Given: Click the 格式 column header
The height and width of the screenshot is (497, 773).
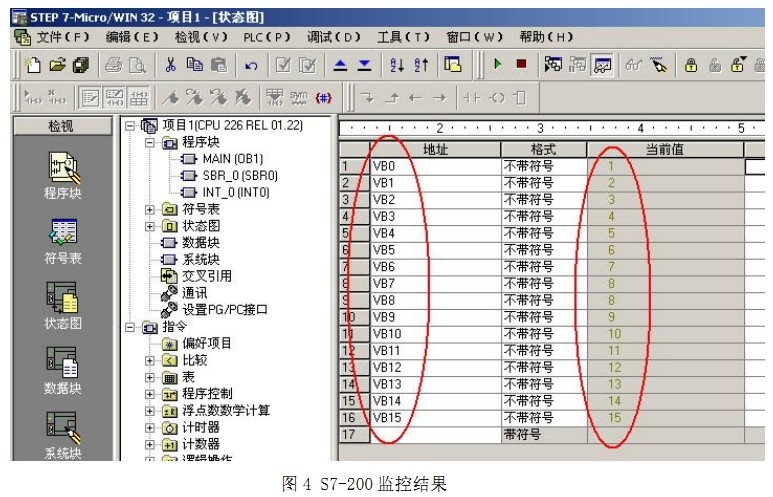Looking at the screenshot, I should (x=543, y=149).
